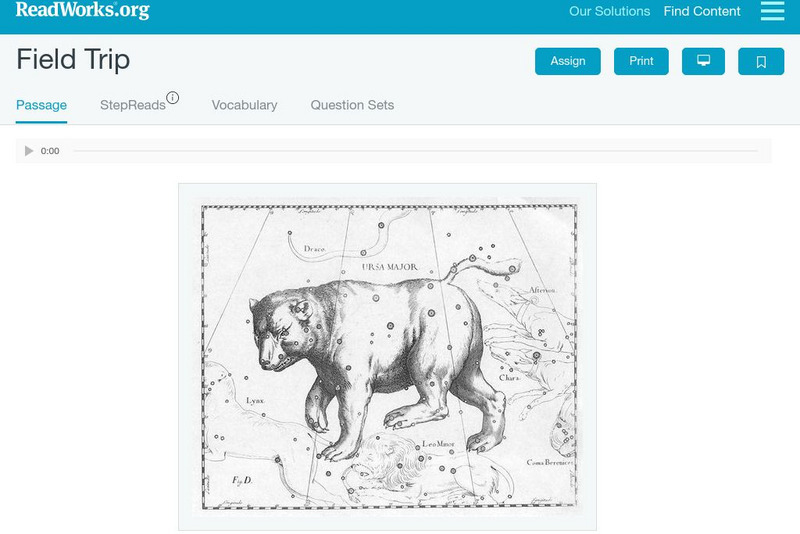The height and width of the screenshot is (534, 800).
Task: Go to the ReadWorks.org home logo
Action: tap(83, 10)
